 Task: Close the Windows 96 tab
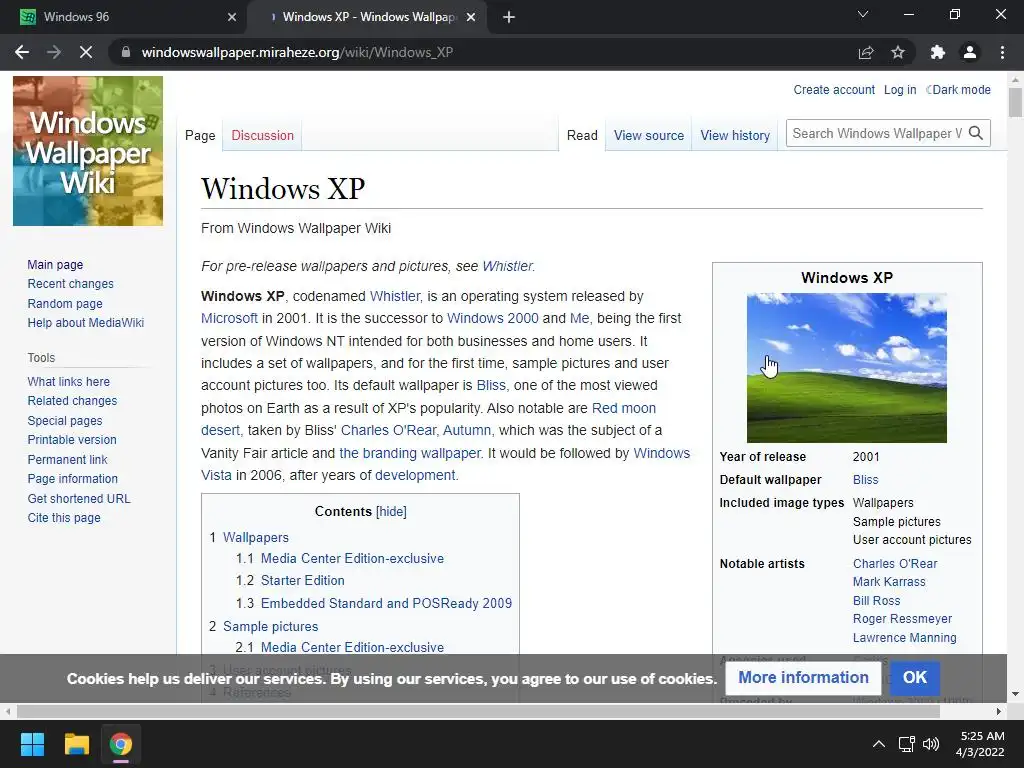point(232,17)
